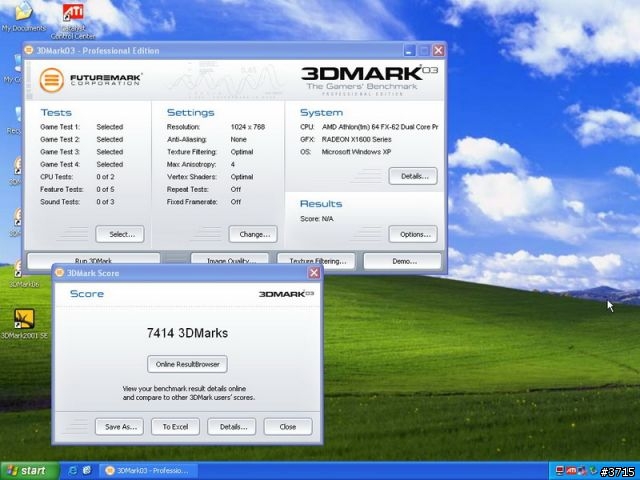Click the 3DMark03 title bar icon
640x480 pixels.
pos(29,50)
